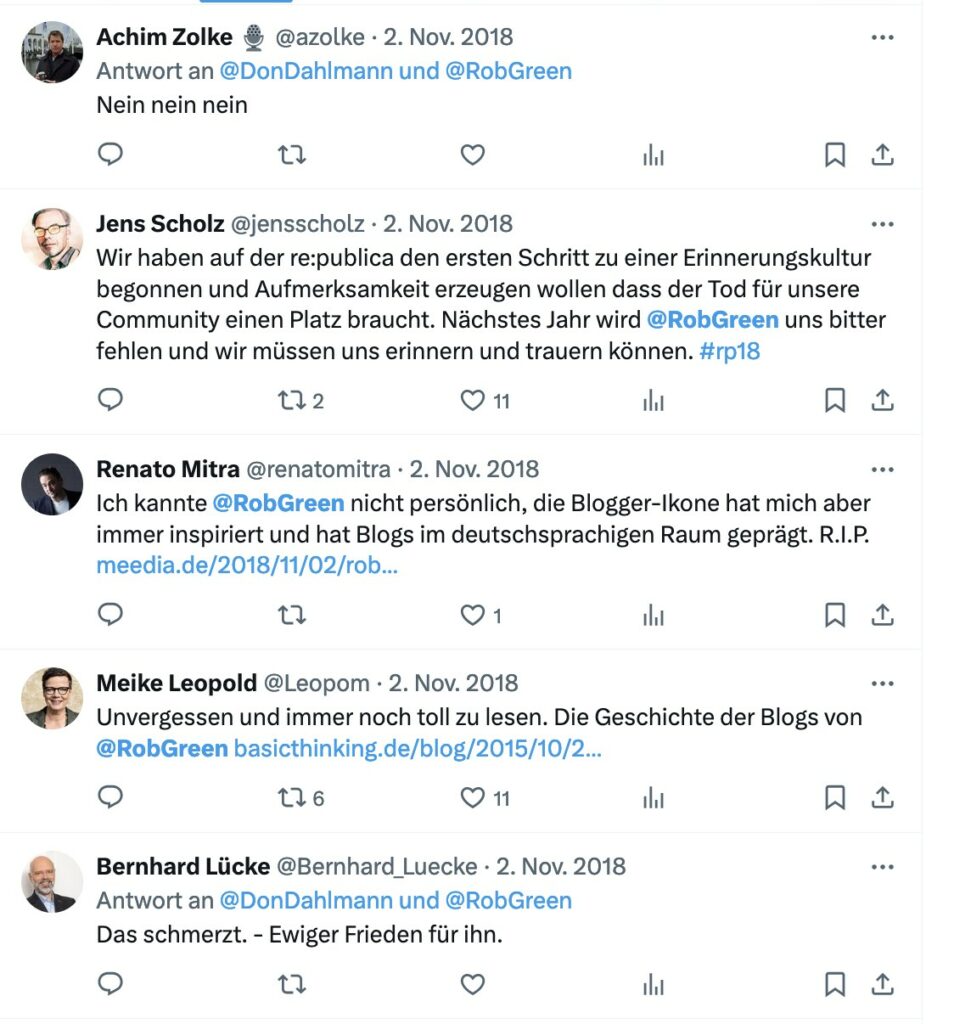Open Jens Scholz's profile picture

pyautogui.click(x=52, y=239)
